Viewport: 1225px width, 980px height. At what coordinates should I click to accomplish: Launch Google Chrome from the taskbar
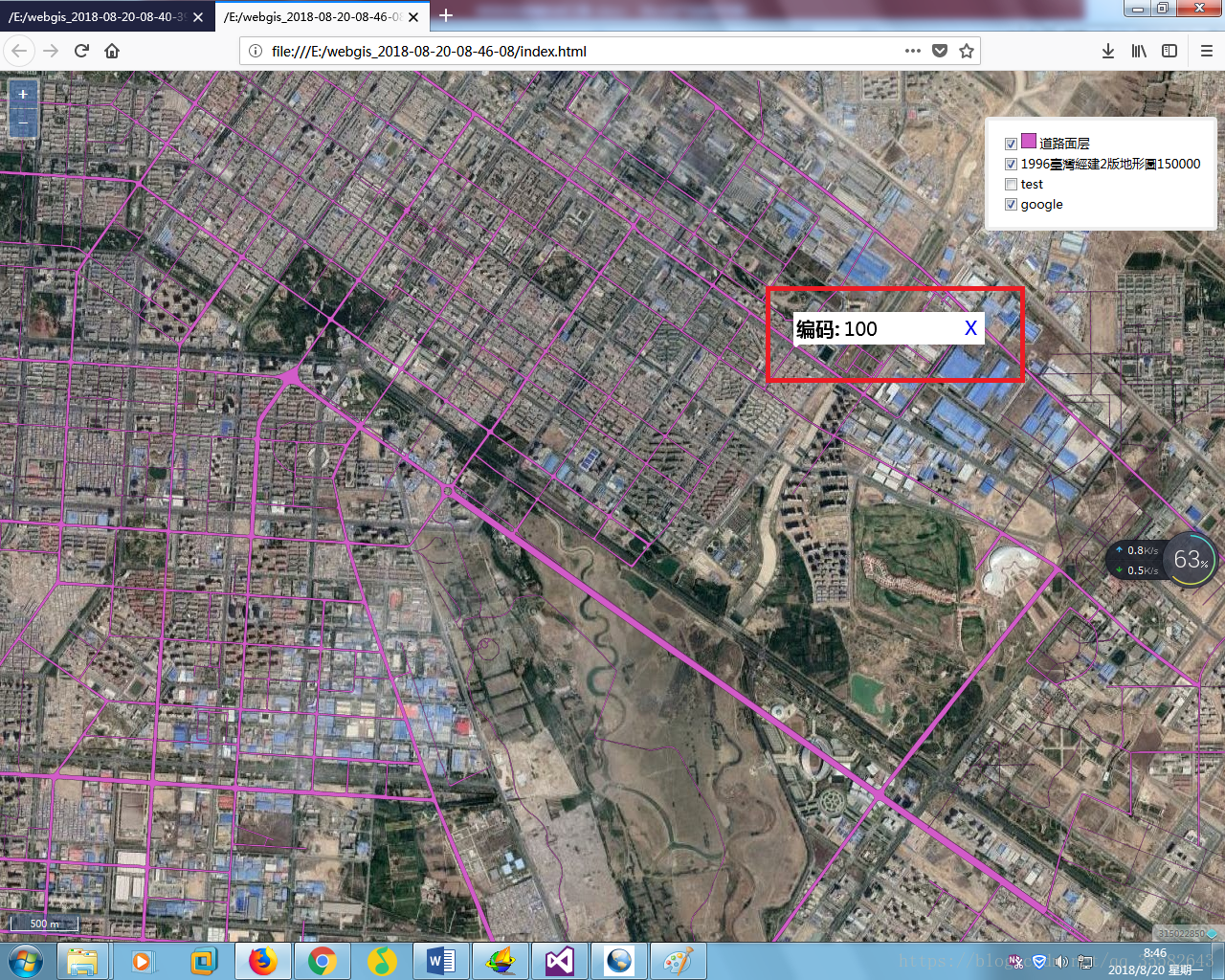pyautogui.click(x=323, y=961)
